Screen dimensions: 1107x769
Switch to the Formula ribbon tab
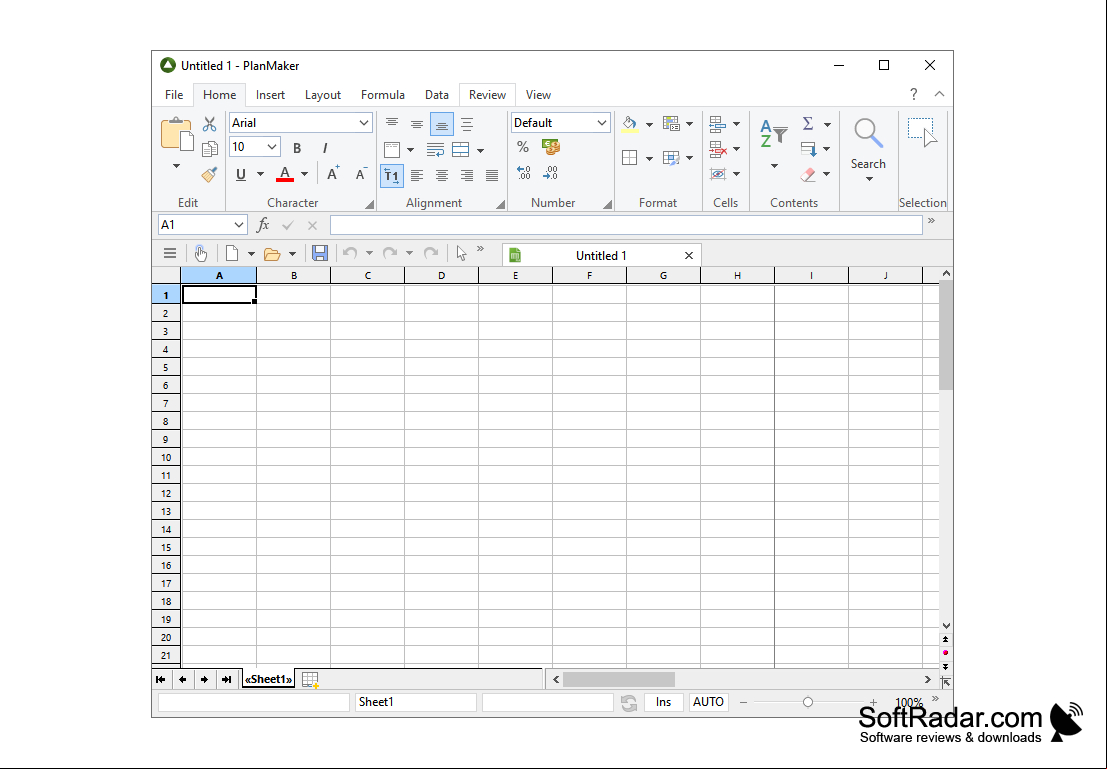click(383, 95)
